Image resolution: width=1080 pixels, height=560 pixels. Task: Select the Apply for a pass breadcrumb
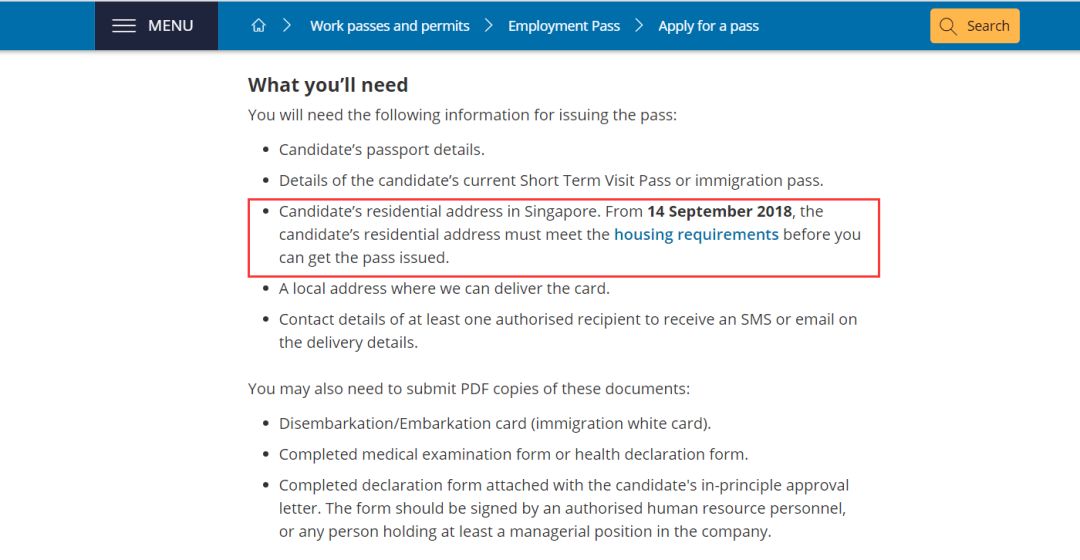(708, 26)
